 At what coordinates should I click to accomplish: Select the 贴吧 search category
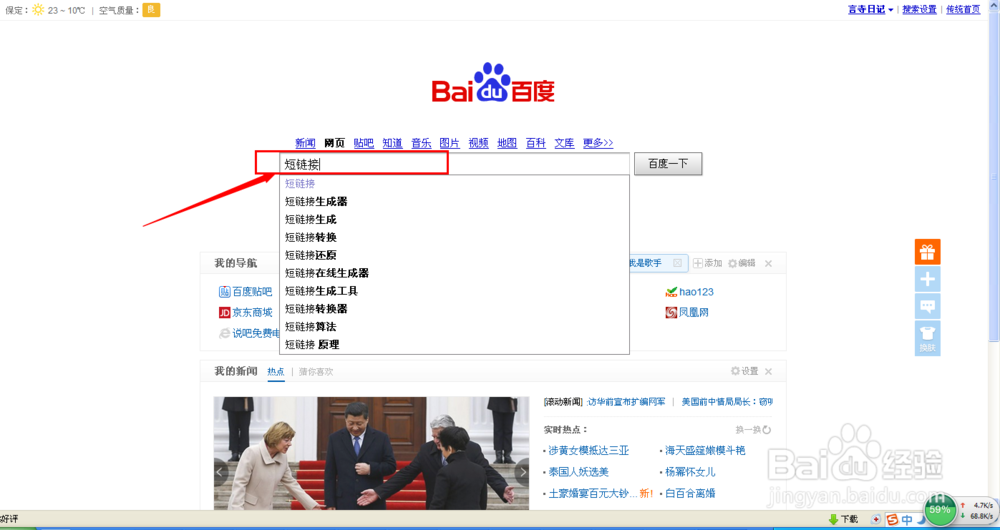coord(364,143)
